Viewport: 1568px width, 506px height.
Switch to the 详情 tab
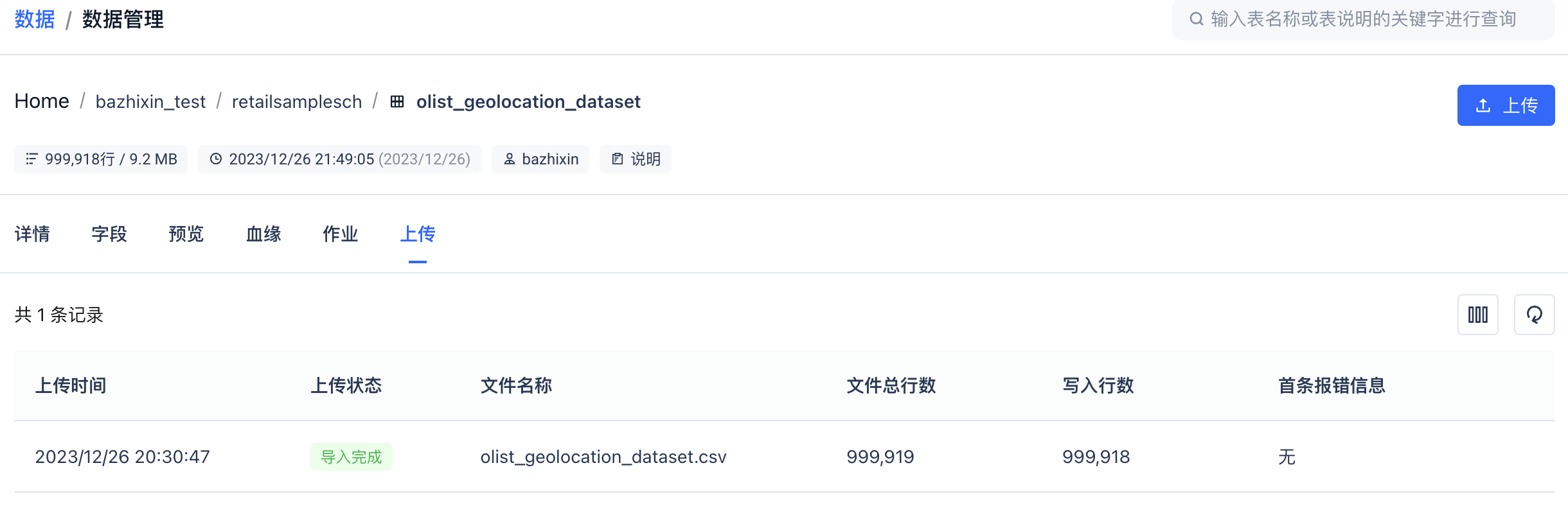point(32,234)
